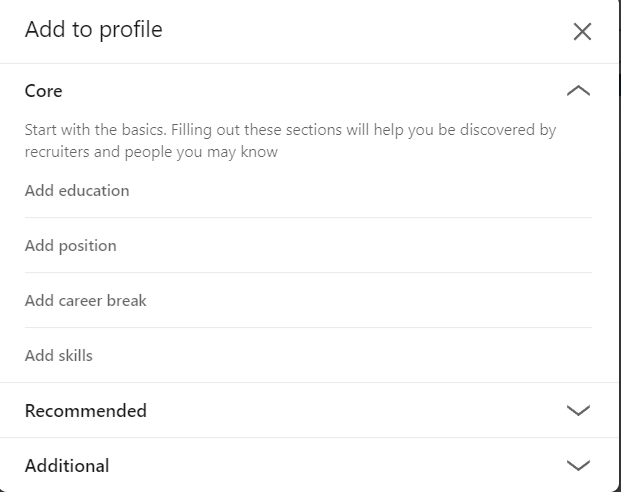Click the Additional section heading
This screenshot has width=621, height=492.
pos(67,465)
